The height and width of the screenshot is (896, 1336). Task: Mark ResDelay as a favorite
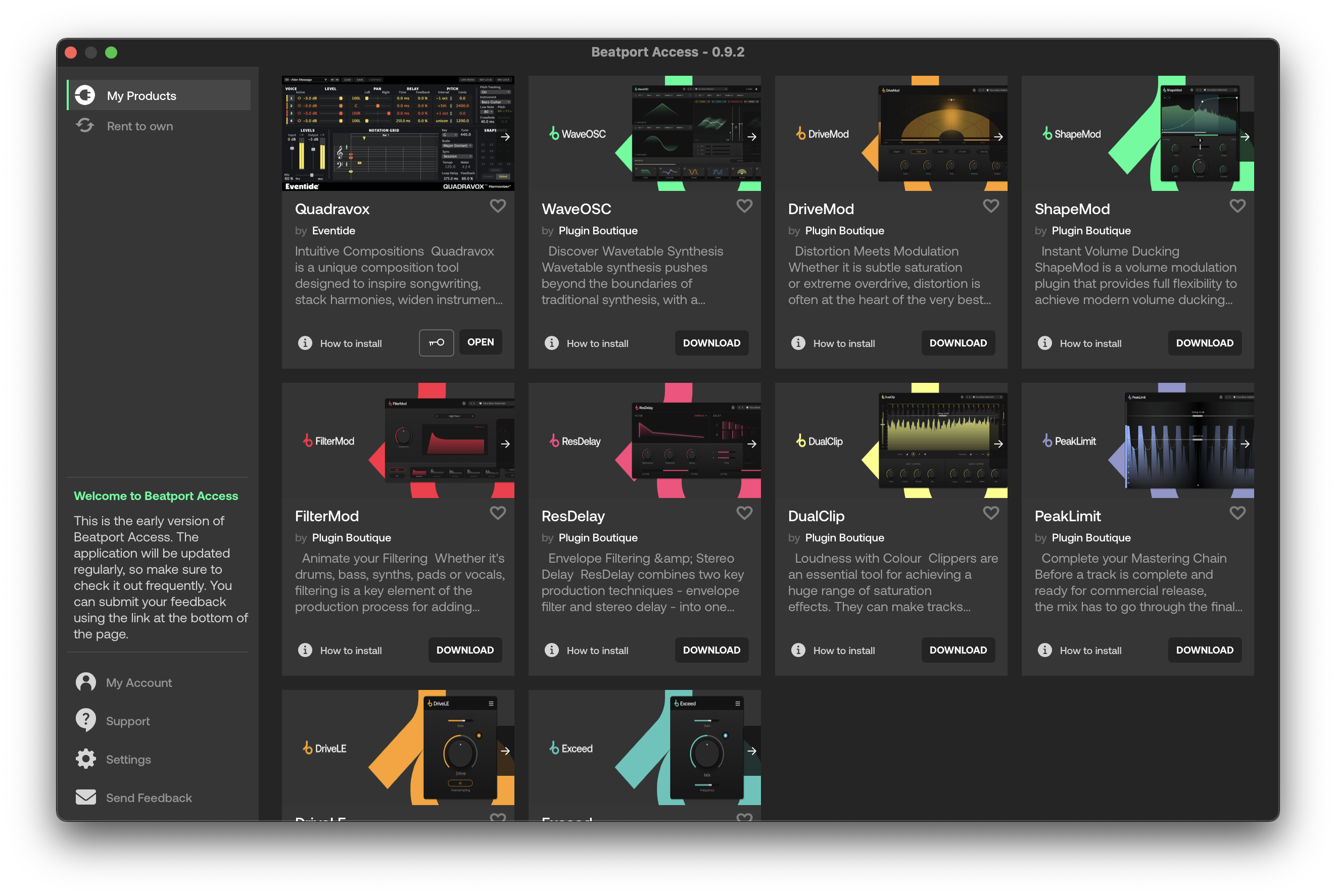pos(744,513)
